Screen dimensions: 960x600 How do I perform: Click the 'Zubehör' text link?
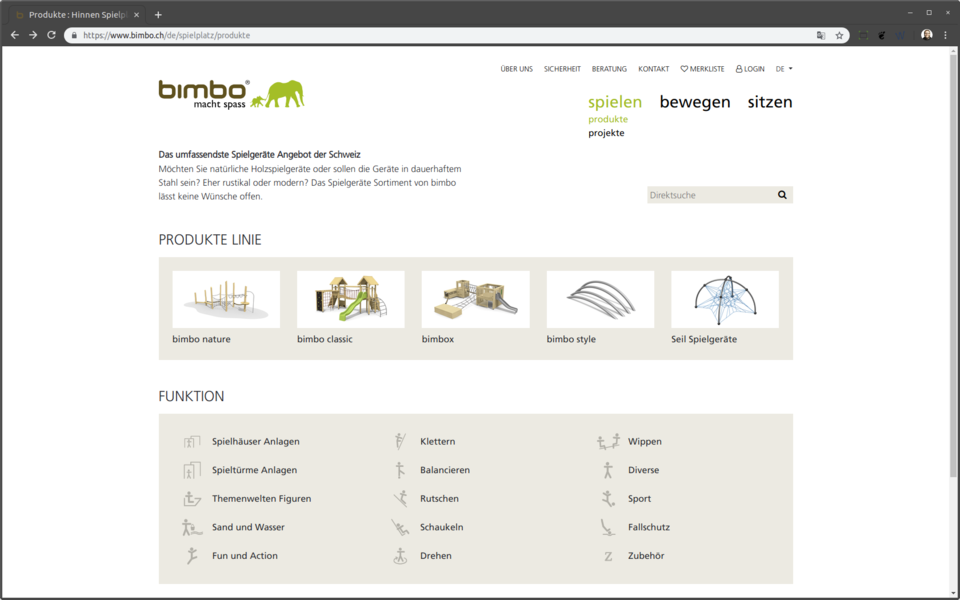click(646, 556)
